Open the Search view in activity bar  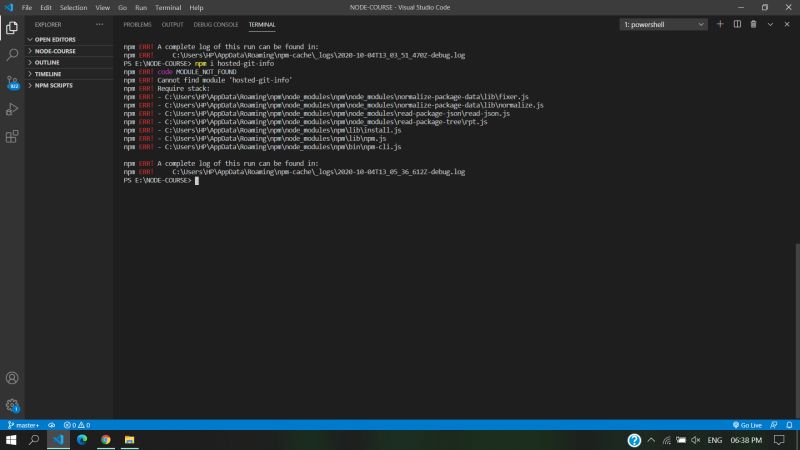click(12, 55)
